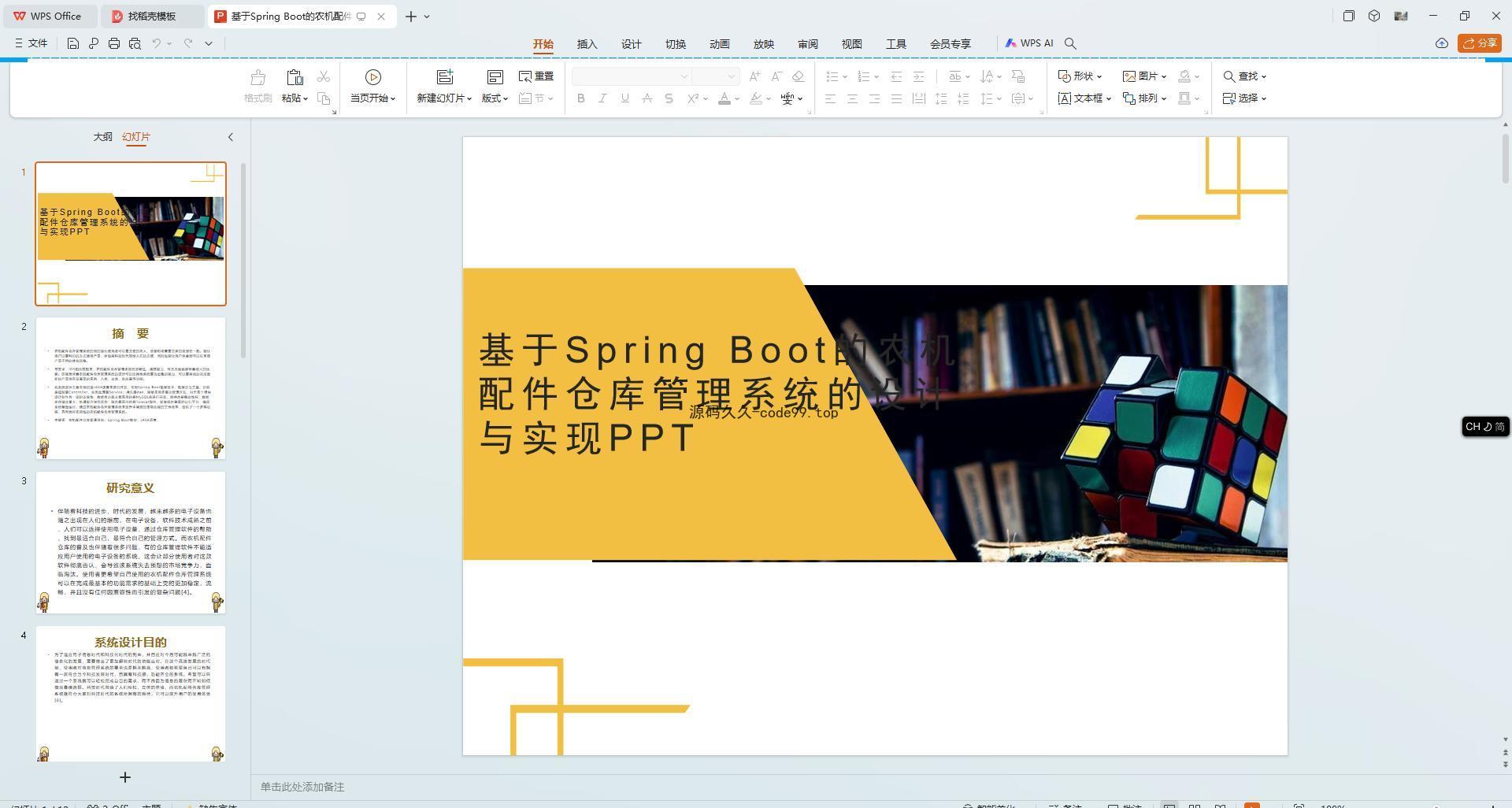The width and height of the screenshot is (1512, 808).
Task: Open the font color swatch
Action: 724,98
